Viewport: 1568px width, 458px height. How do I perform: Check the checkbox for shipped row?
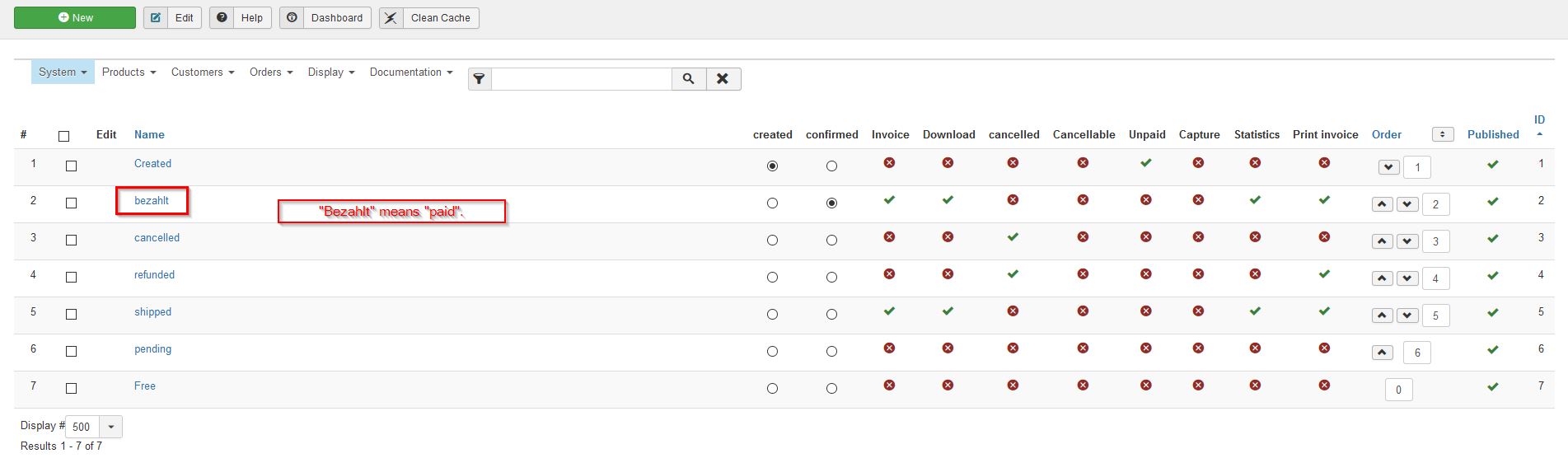coord(72,314)
